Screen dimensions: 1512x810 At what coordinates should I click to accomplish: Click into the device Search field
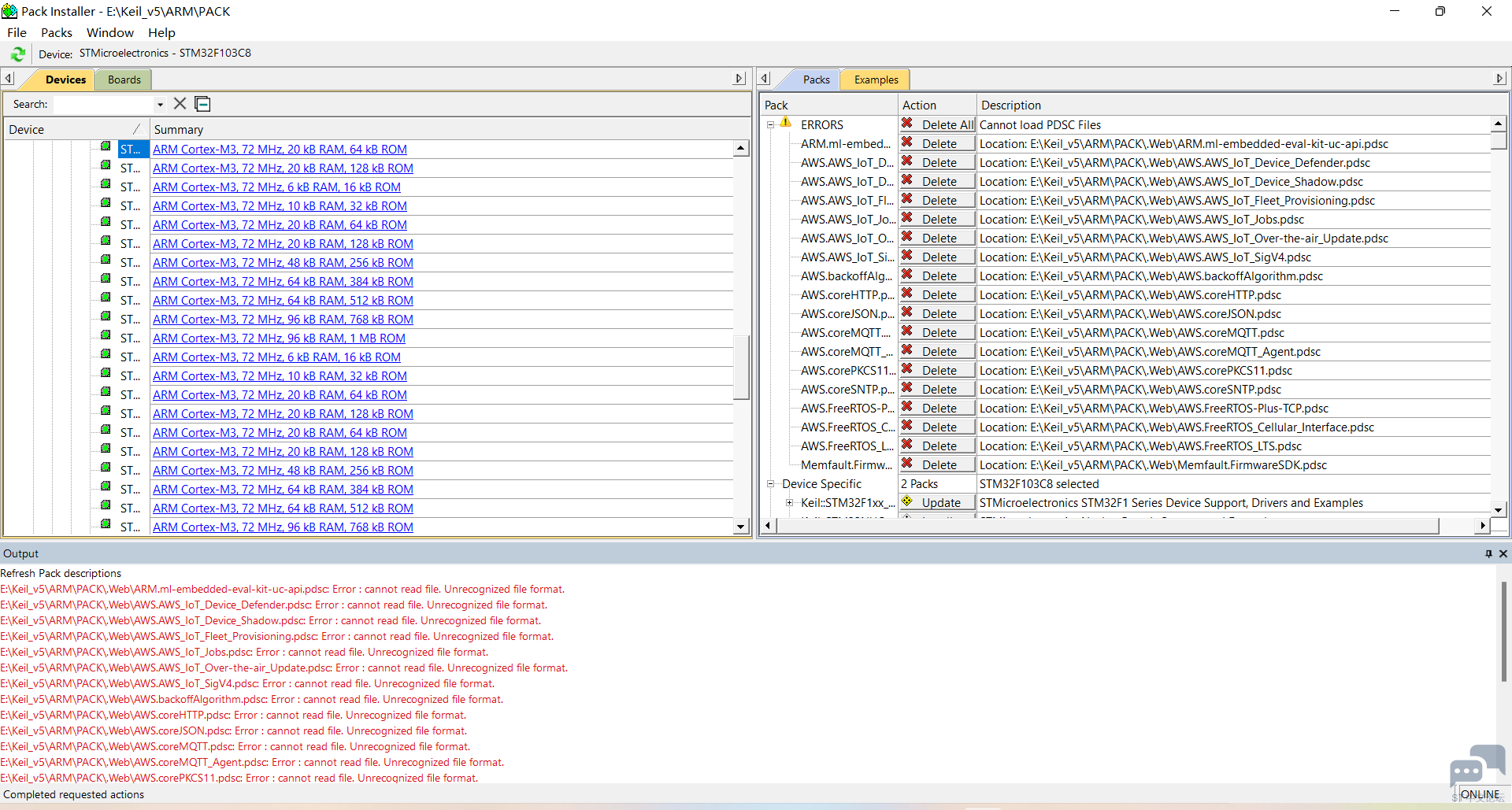pyautogui.click(x=103, y=105)
